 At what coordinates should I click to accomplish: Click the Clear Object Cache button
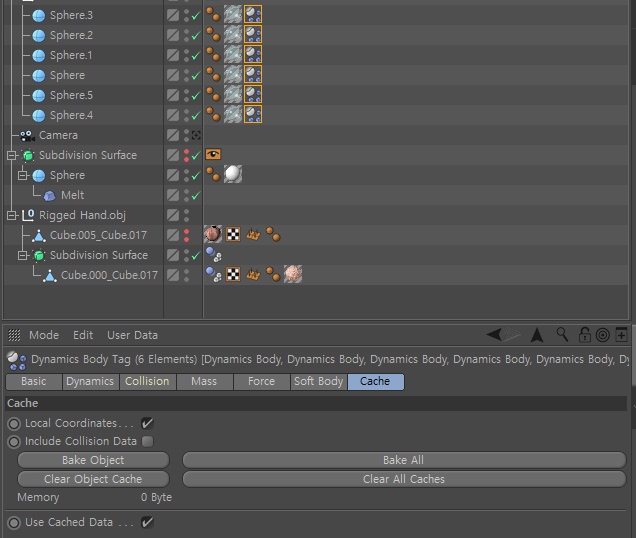[93, 479]
